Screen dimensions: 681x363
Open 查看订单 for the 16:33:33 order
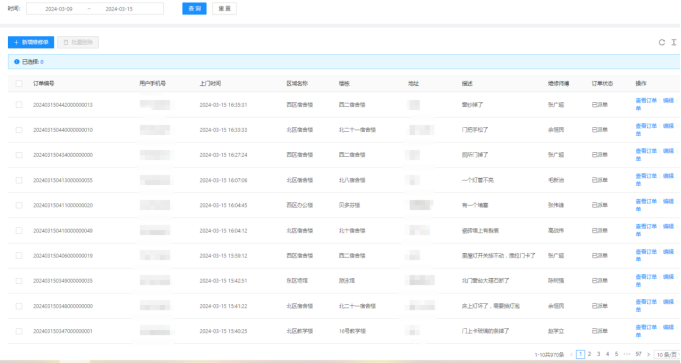646,126
